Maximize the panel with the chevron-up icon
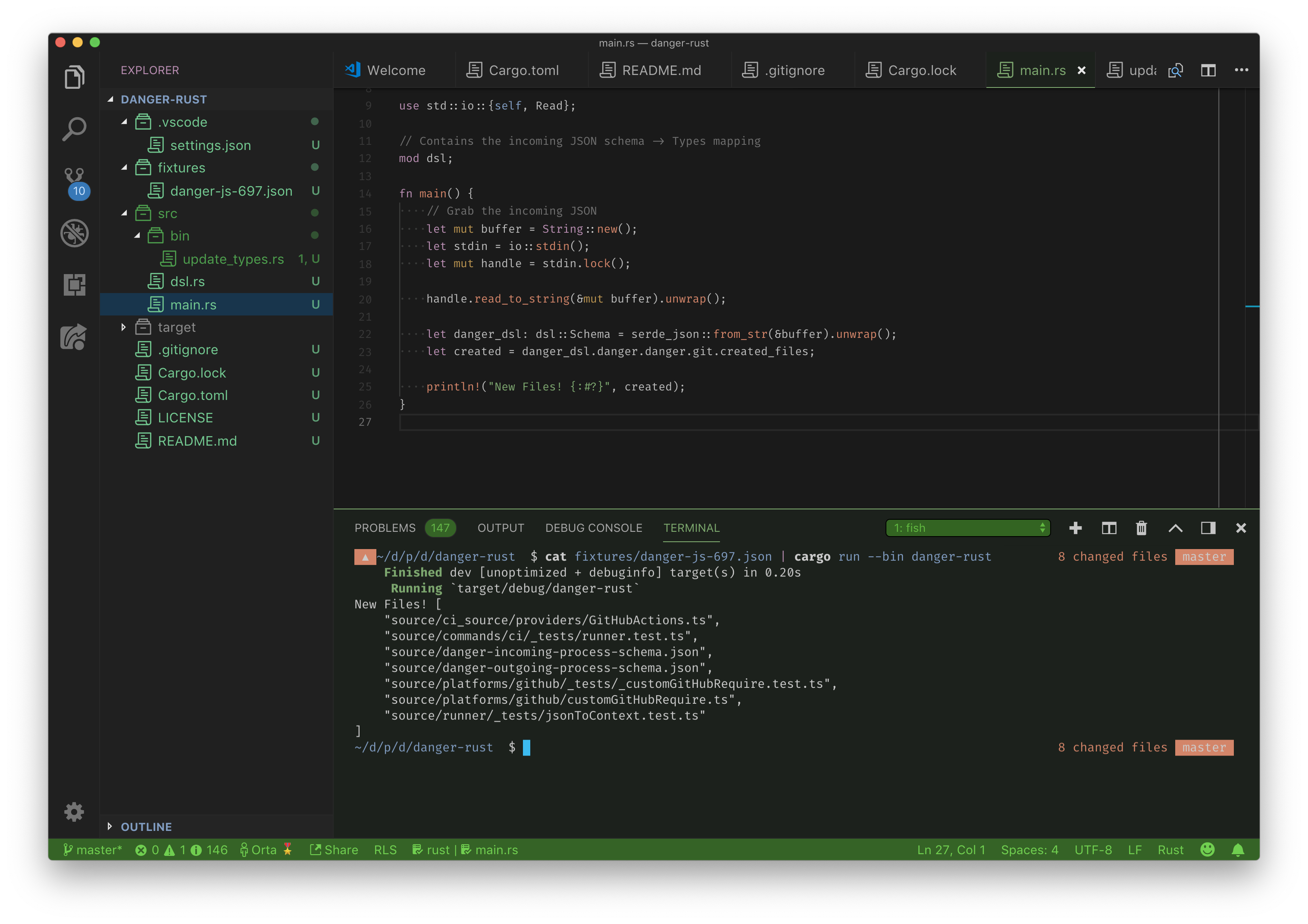This screenshot has height=924, width=1308. click(x=1175, y=528)
